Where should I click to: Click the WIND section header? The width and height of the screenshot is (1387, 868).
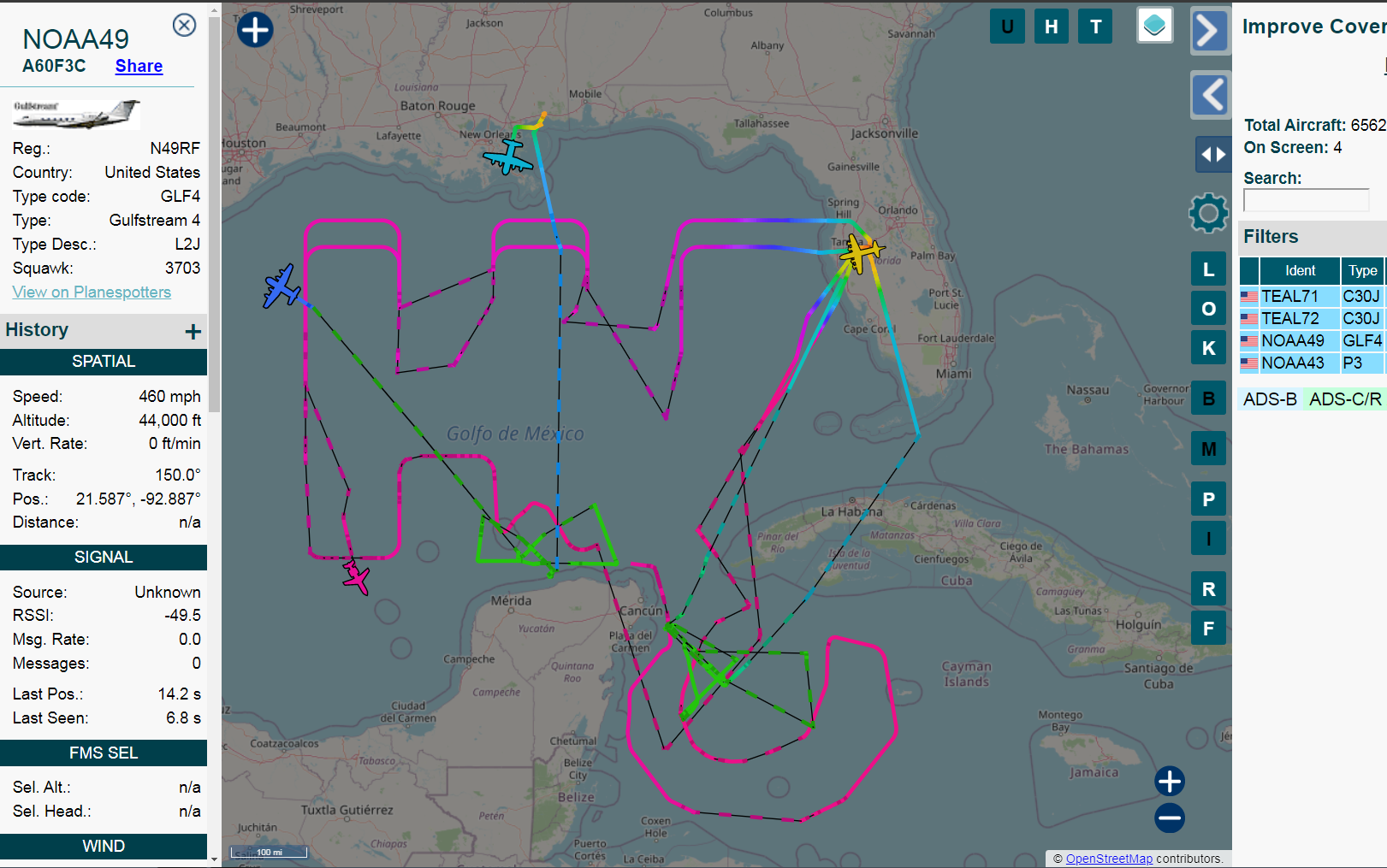[x=104, y=846]
